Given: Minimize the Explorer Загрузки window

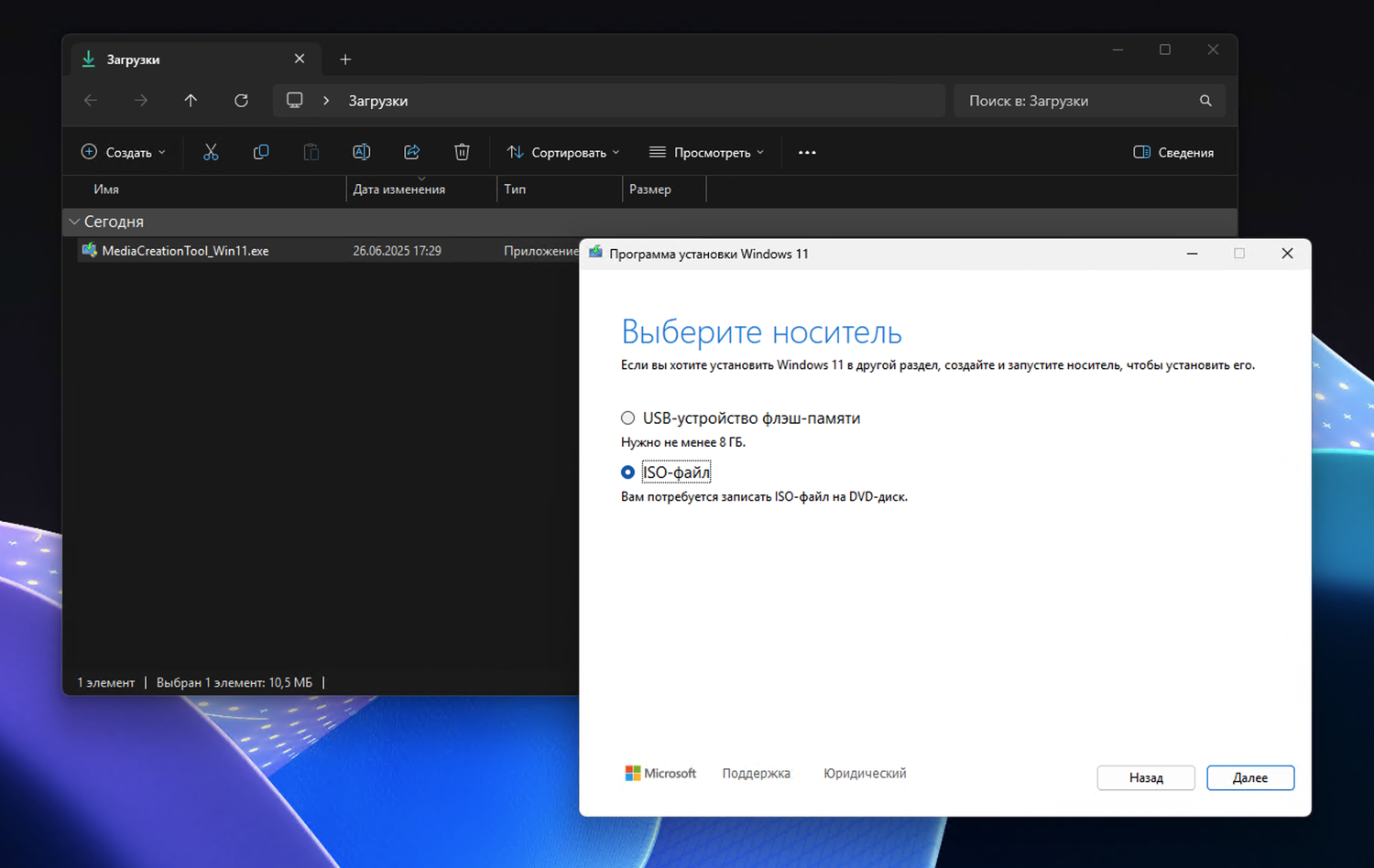Looking at the screenshot, I should 1118,49.
